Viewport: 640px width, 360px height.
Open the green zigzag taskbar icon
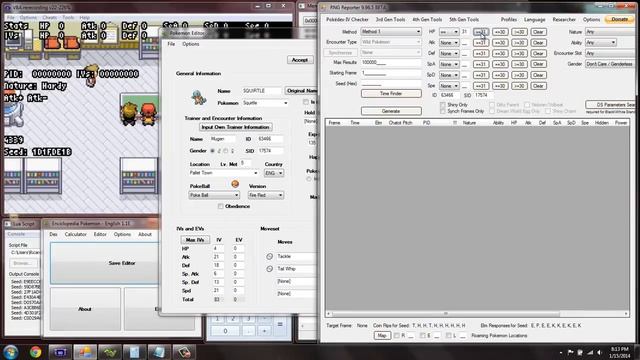[x=109, y=352]
